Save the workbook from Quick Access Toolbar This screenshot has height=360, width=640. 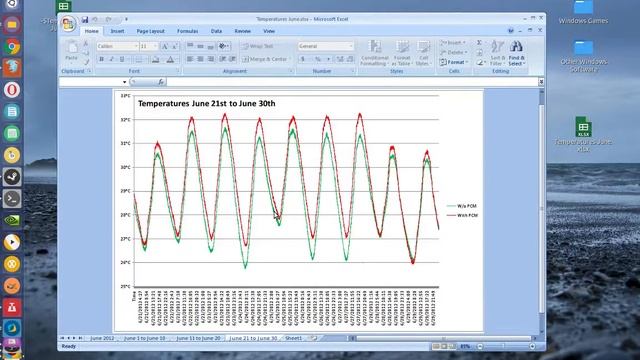pos(84,19)
